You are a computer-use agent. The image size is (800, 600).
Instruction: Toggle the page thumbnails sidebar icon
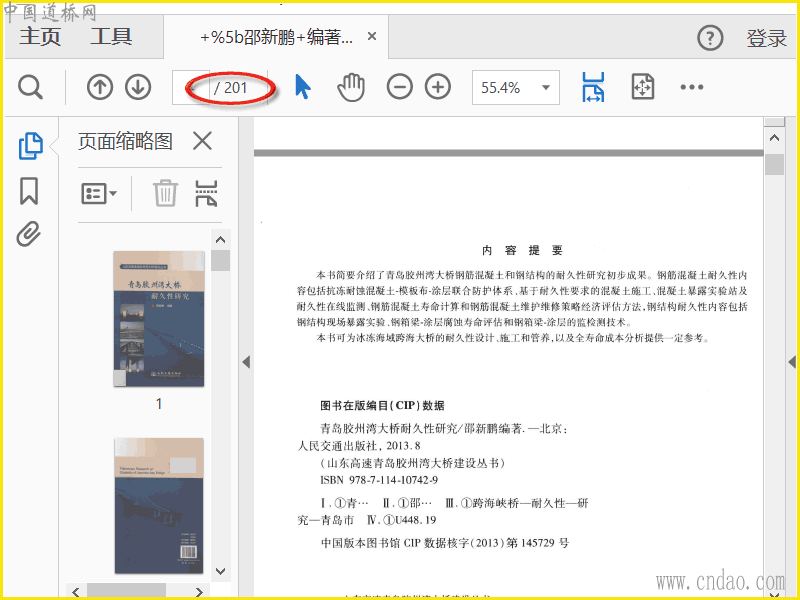click(31, 146)
